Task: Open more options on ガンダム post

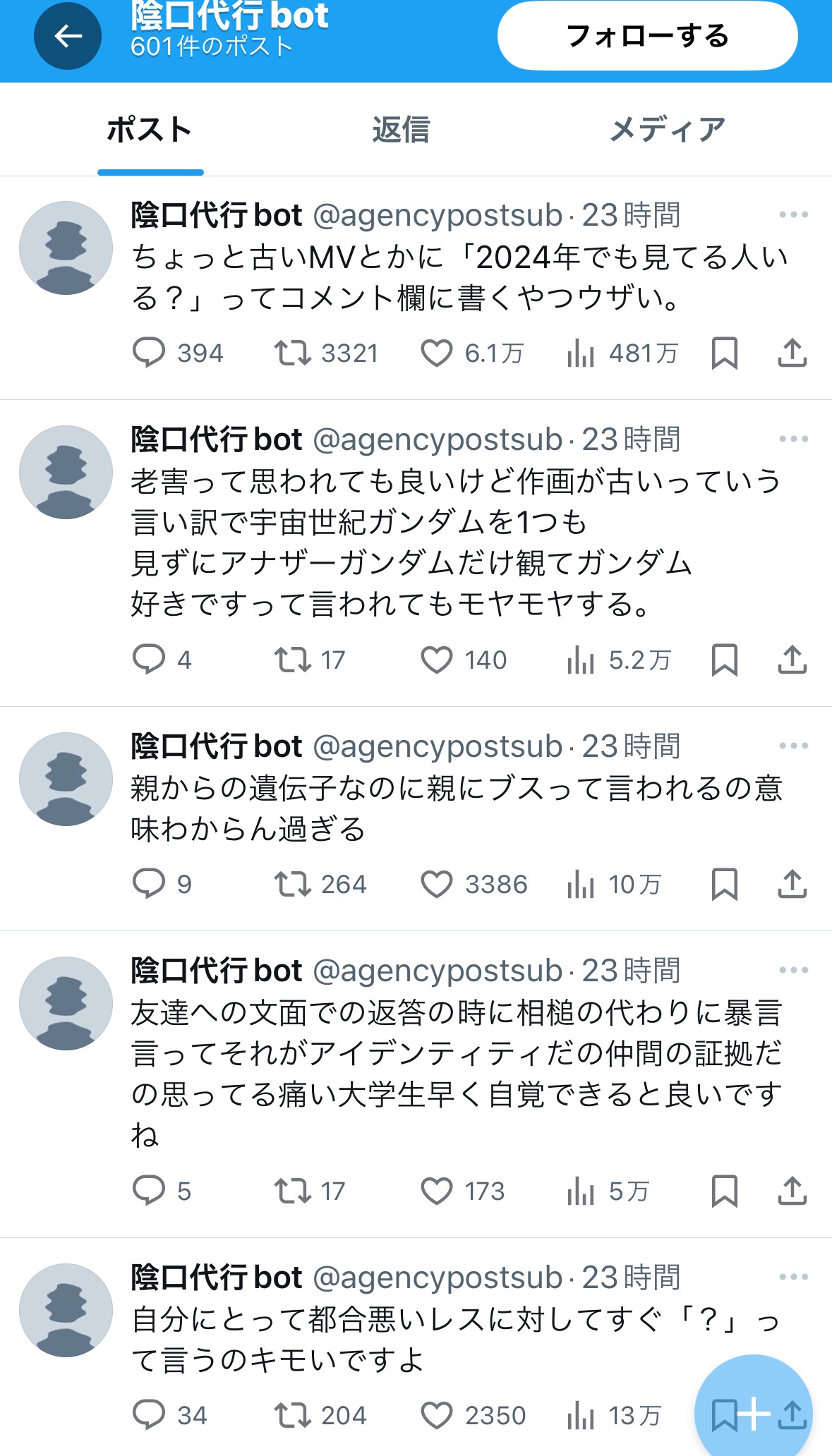Action: [x=793, y=439]
